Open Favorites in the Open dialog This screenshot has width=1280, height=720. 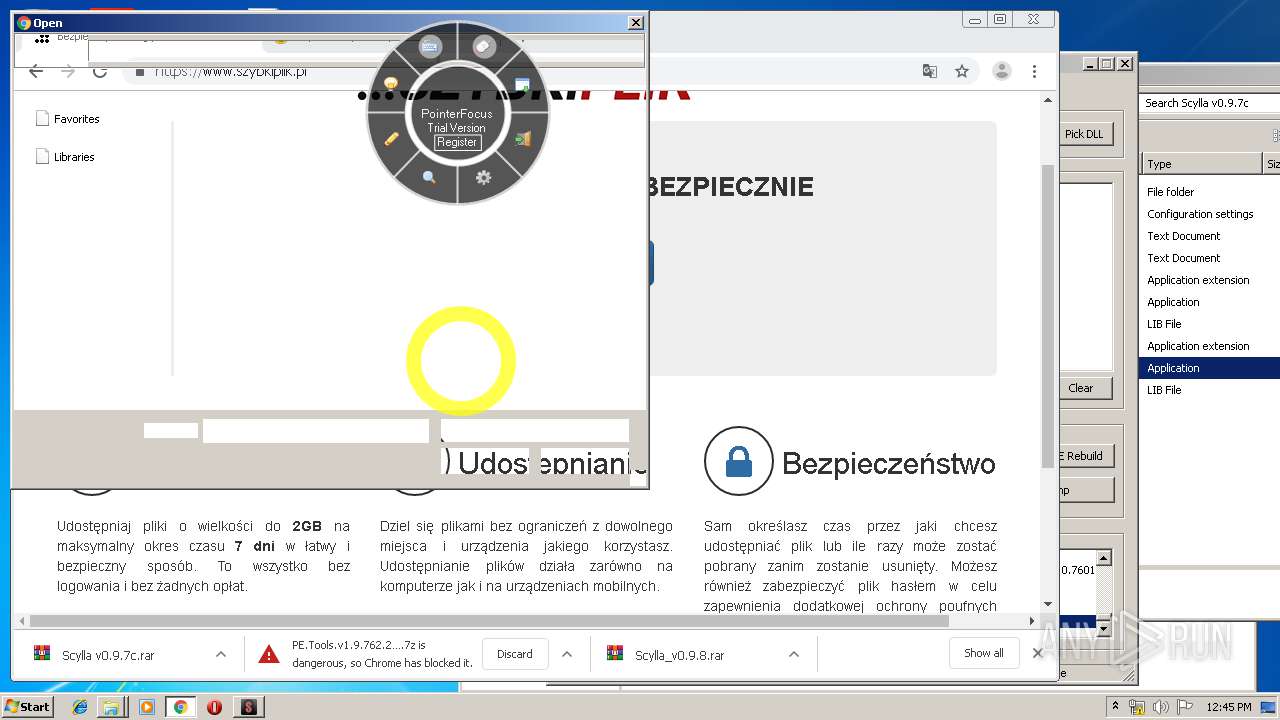(68, 119)
